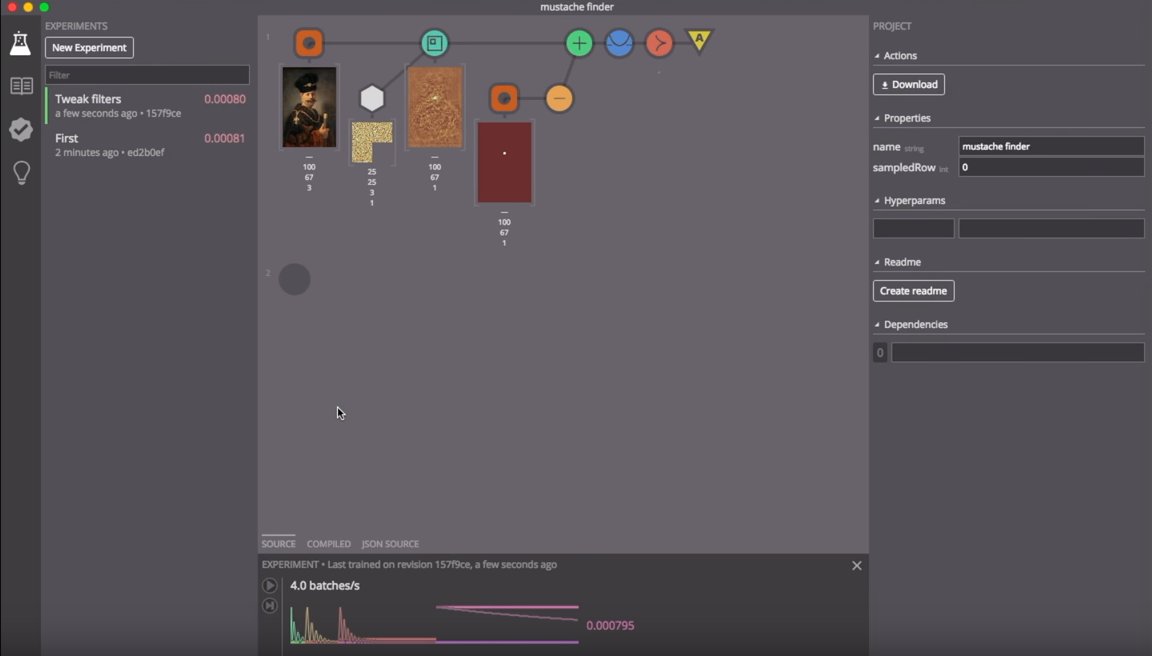Click the red comparison node in the graph
The image size is (1152, 656).
pos(659,43)
